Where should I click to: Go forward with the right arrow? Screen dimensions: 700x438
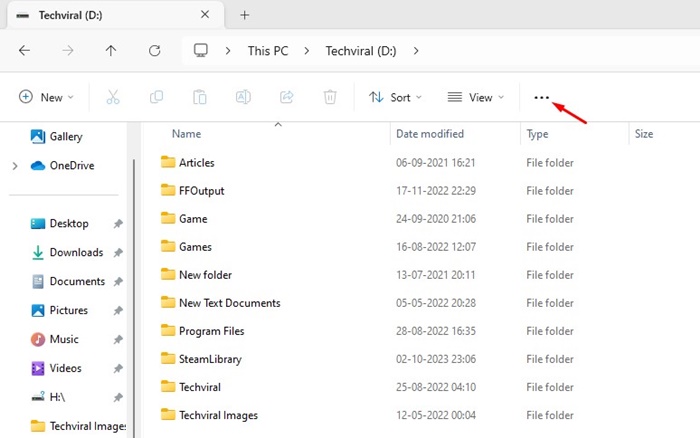coord(68,50)
